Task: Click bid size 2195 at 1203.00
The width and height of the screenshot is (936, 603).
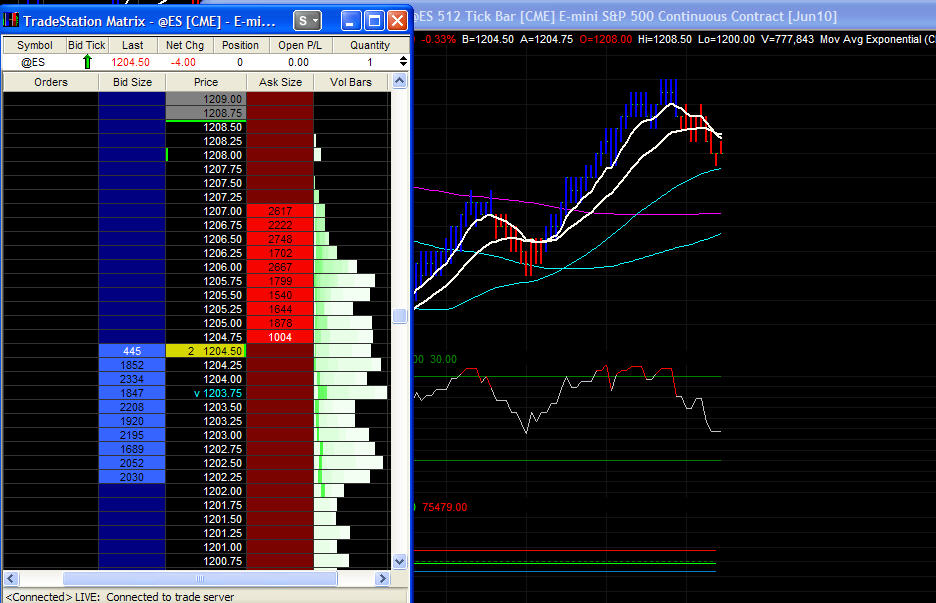Action: [132, 435]
